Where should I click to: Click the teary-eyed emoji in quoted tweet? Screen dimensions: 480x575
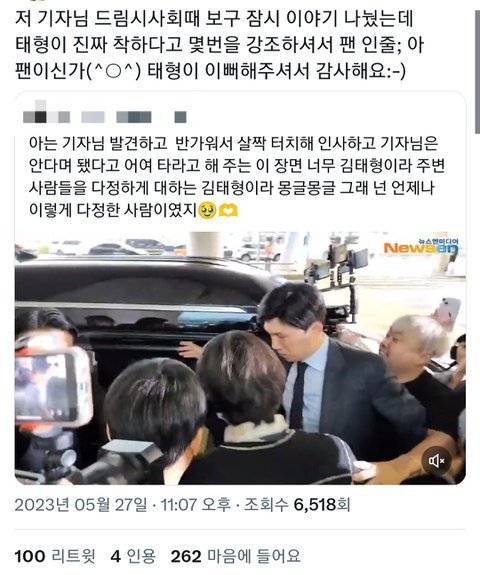pos(207,211)
